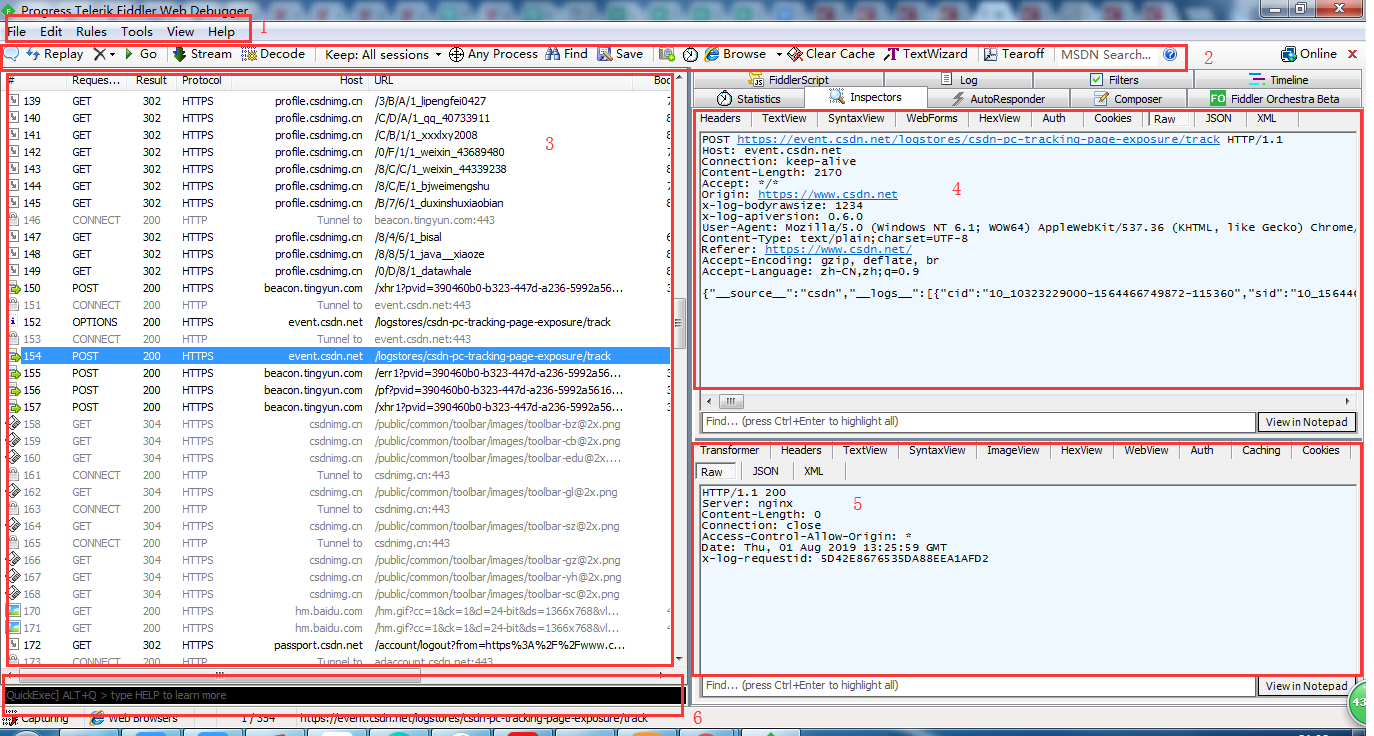This screenshot has height=736, width=1374.
Task: Switch to the Composer tab
Action: coord(1128,98)
